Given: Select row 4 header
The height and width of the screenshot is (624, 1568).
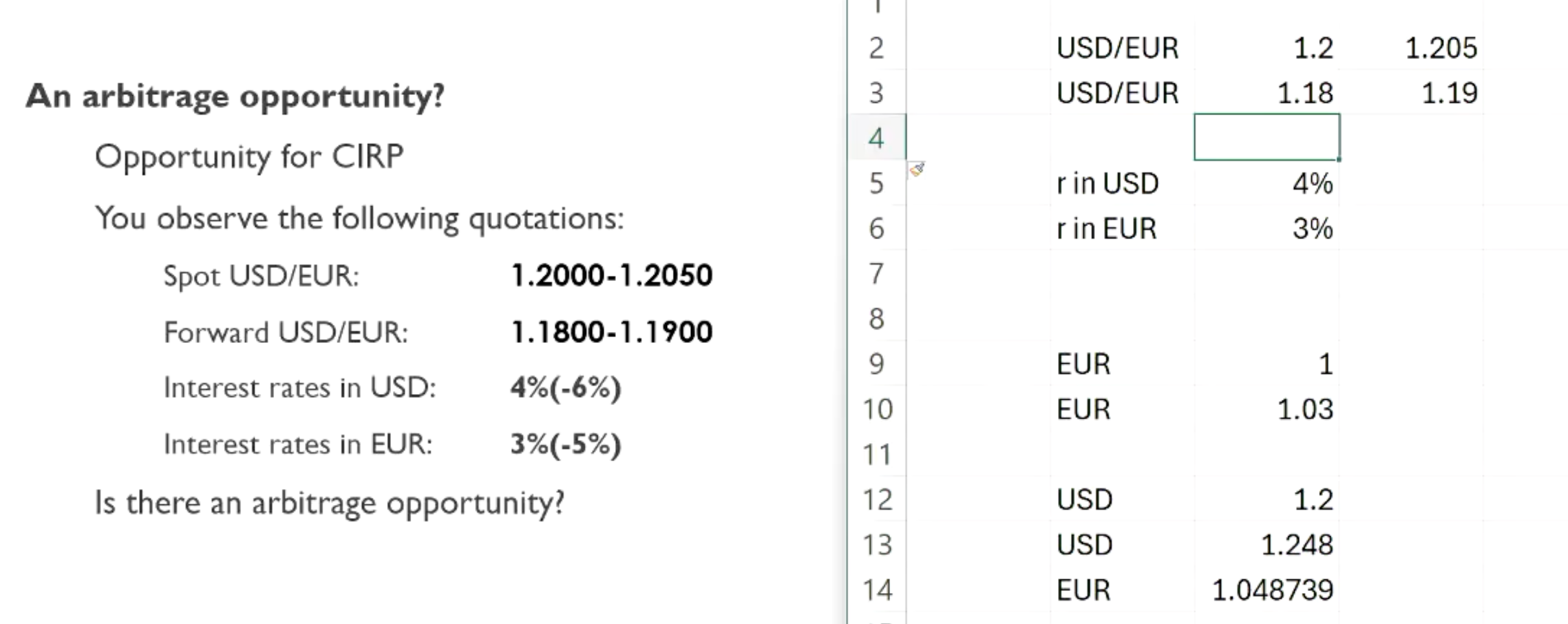Looking at the screenshot, I should click(876, 138).
